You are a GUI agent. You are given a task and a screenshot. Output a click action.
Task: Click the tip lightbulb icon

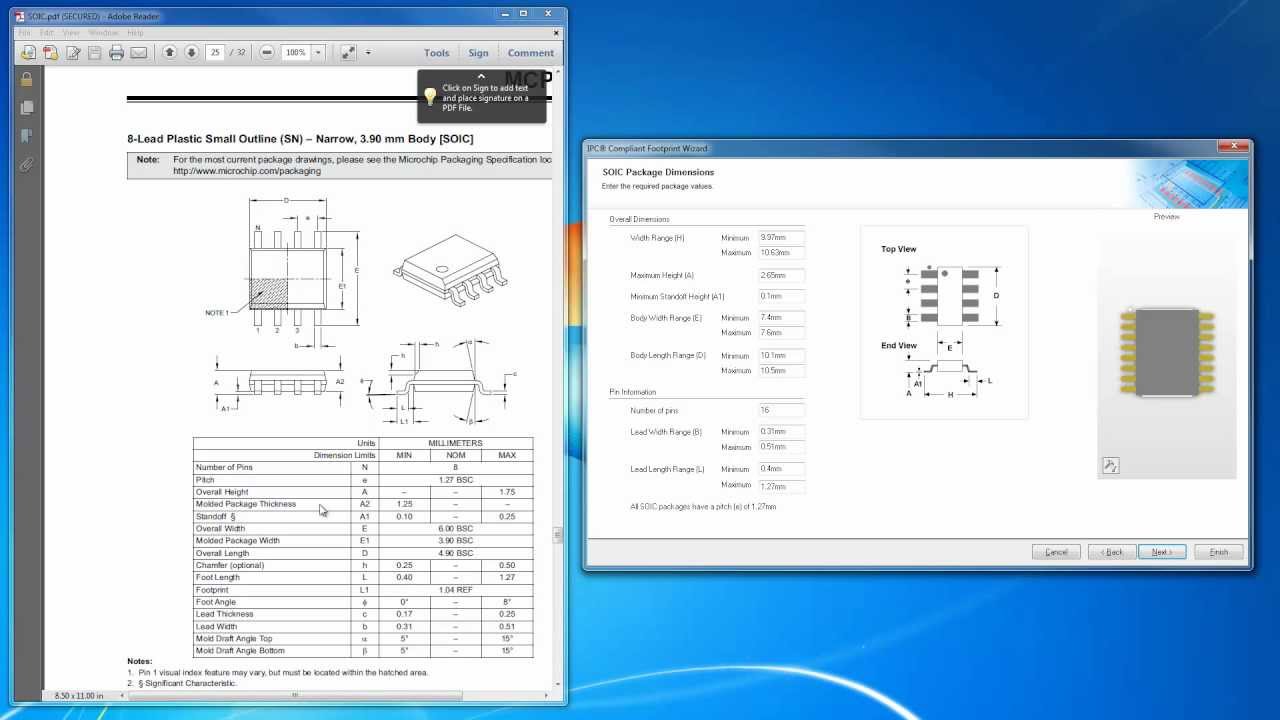[430, 97]
